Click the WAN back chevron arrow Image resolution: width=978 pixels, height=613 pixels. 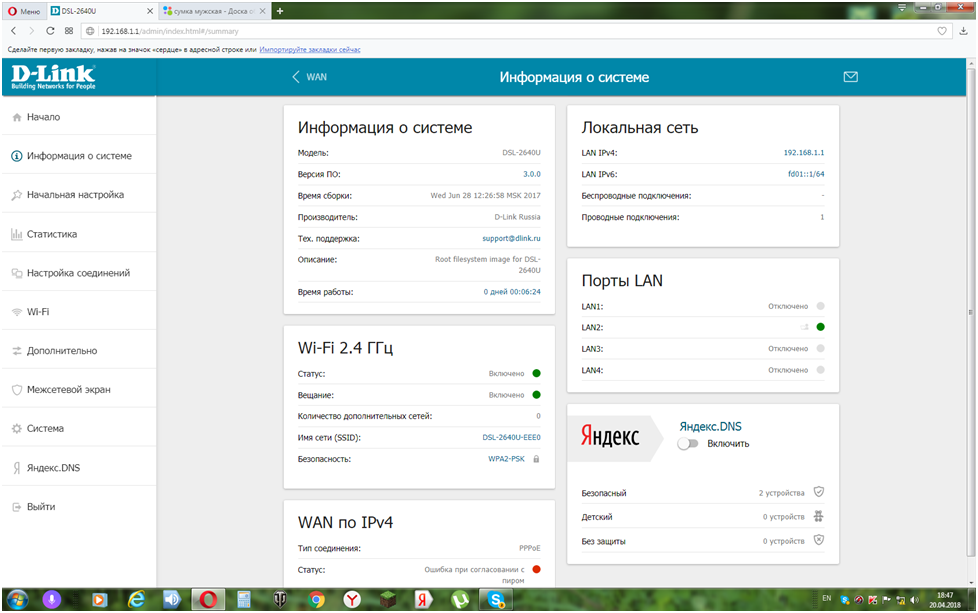click(296, 77)
